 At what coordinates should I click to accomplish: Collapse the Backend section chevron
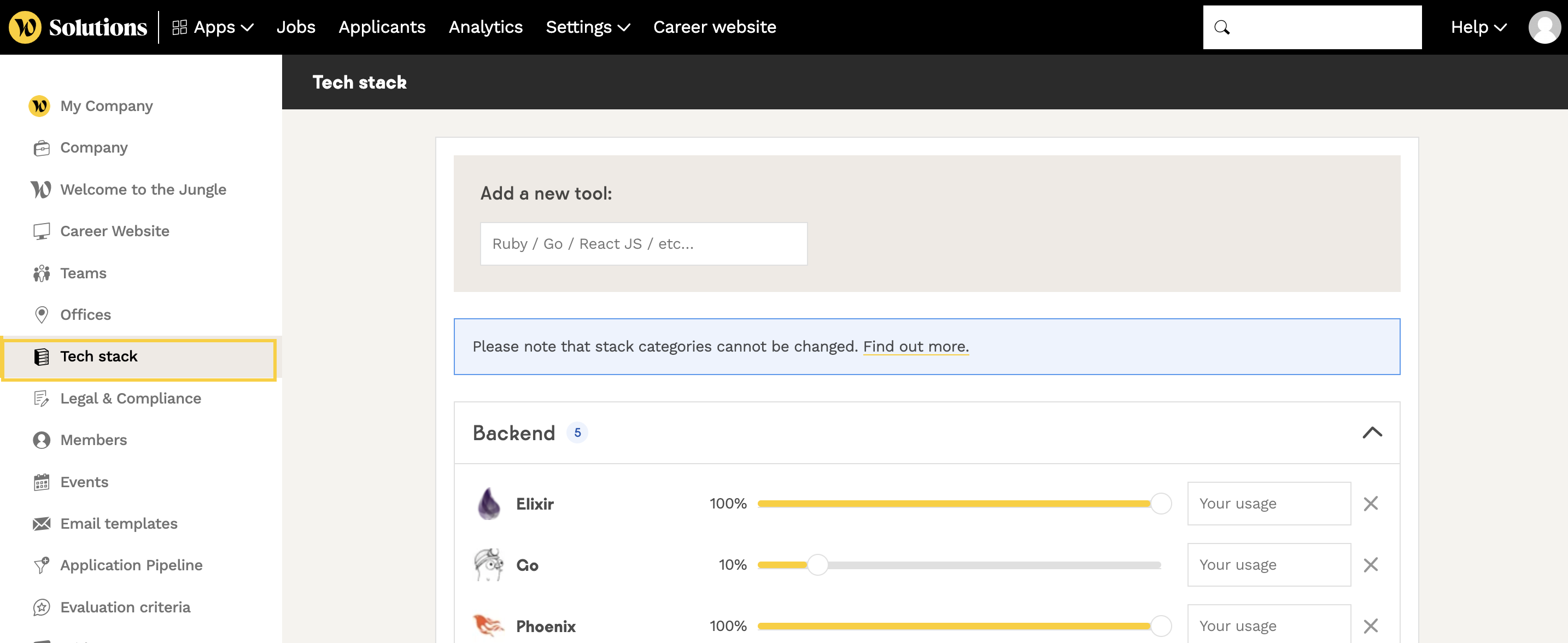click(x=1372, y=432)
